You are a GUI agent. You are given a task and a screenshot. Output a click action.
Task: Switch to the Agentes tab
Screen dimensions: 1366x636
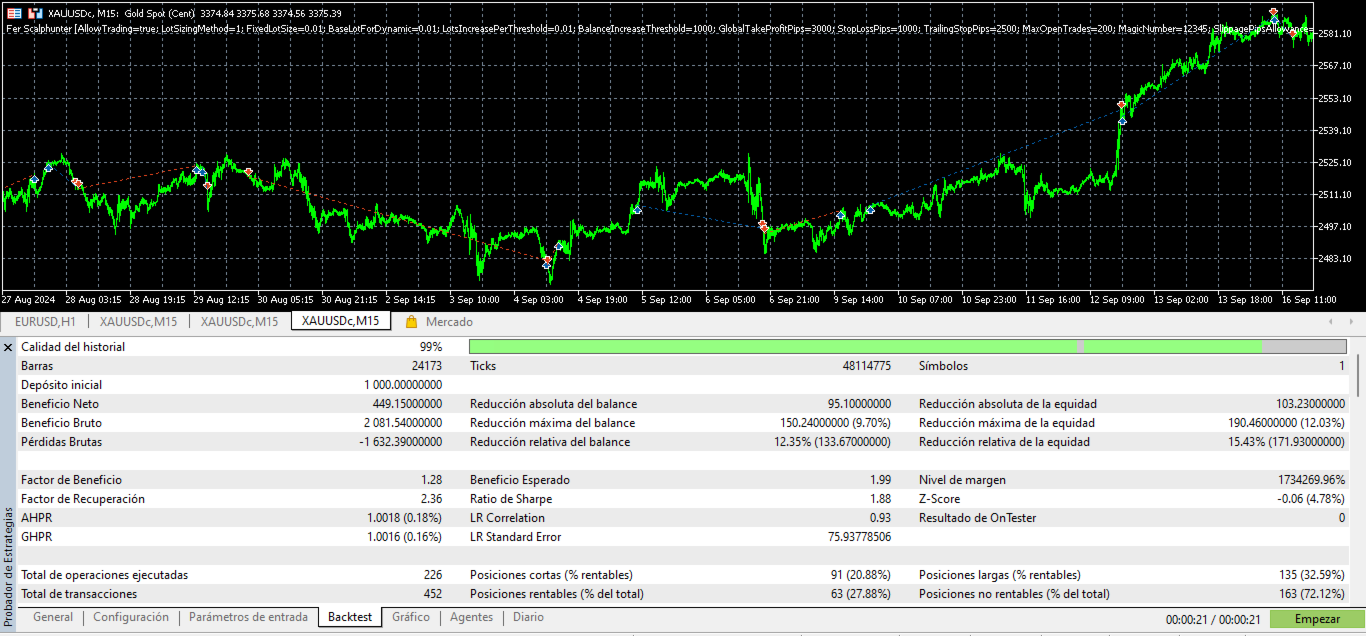pyautogui.click(x=471, y=617)
